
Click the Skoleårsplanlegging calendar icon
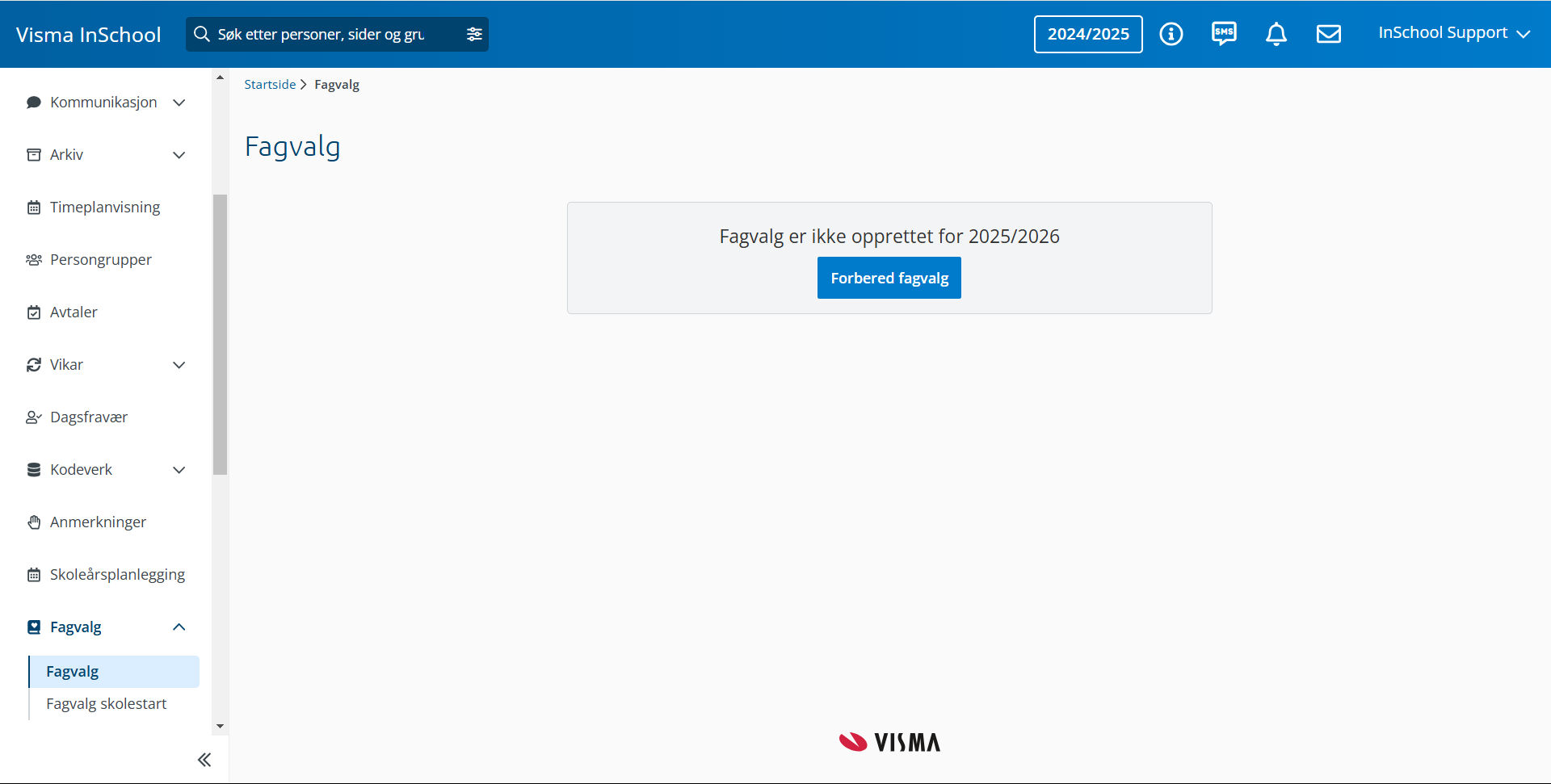34,575
